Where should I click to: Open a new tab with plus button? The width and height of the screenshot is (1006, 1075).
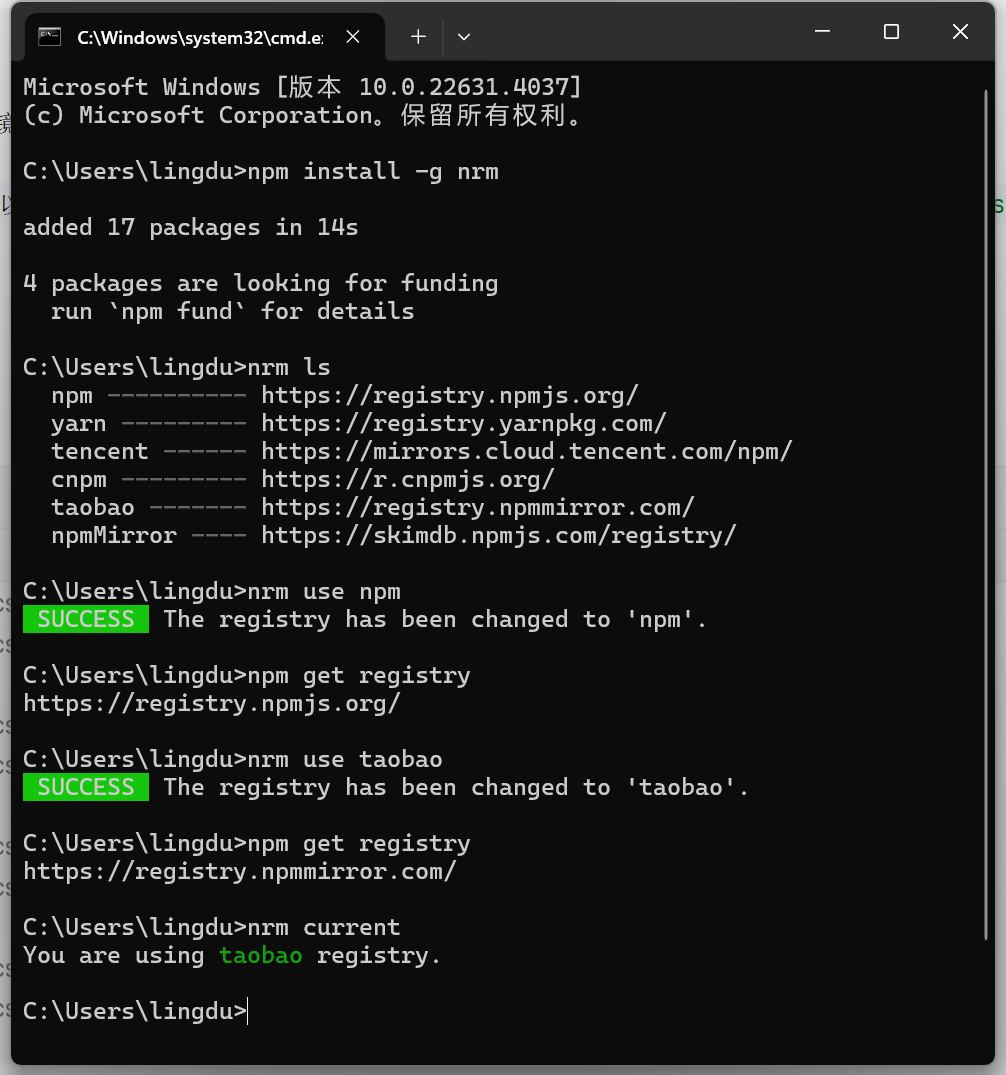pos(418,37)
